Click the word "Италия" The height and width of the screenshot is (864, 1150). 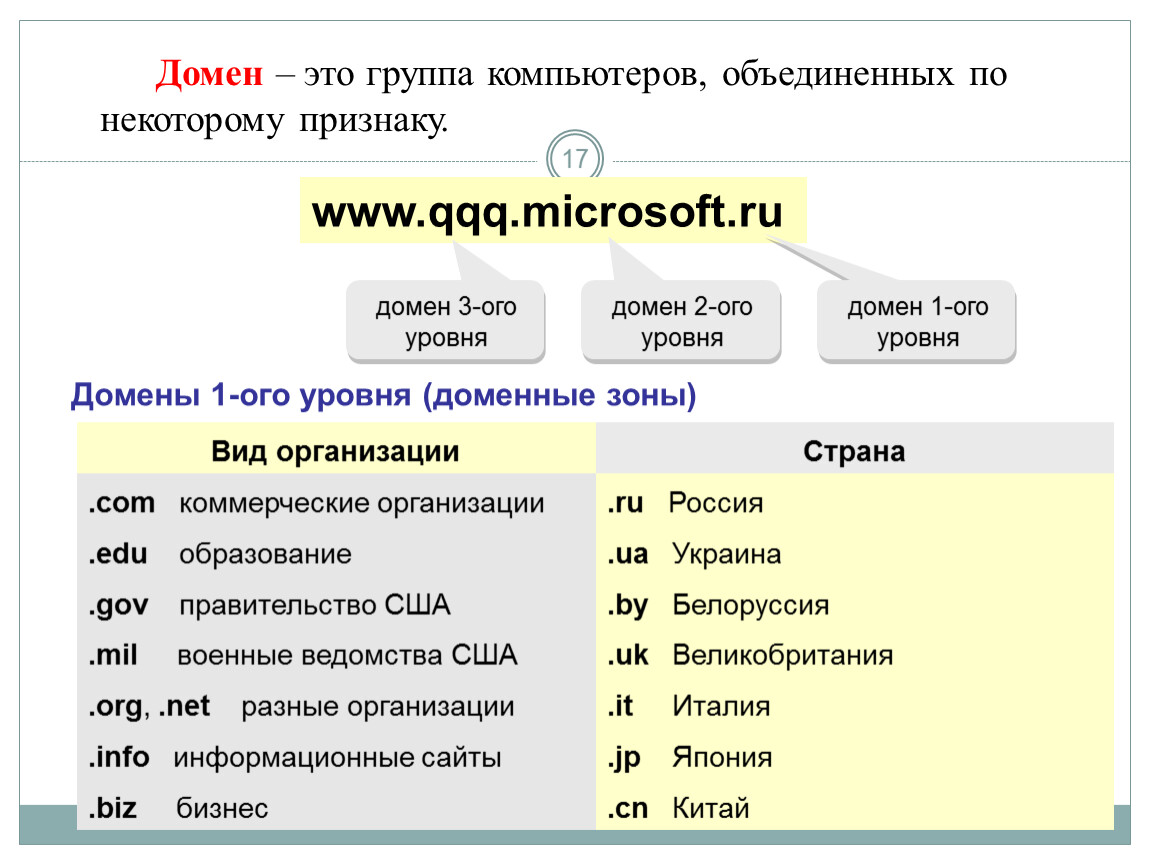721,706
